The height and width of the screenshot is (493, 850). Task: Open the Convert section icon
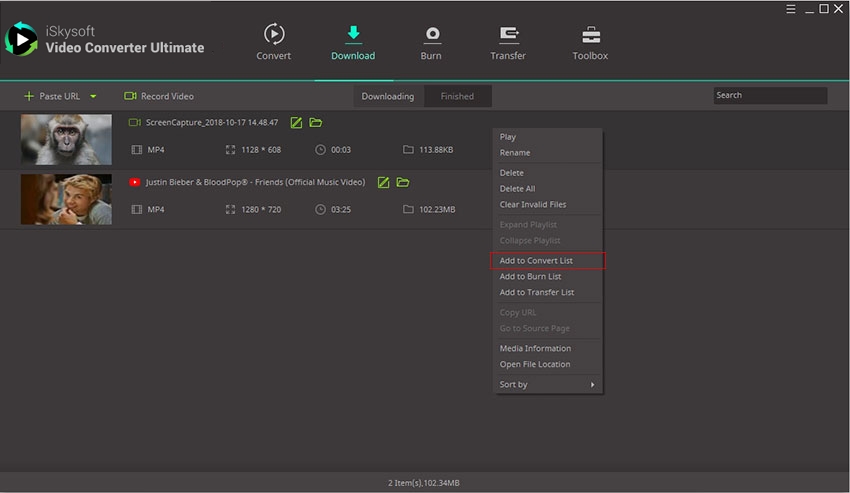pyautogui.click(x=273, y=36)
